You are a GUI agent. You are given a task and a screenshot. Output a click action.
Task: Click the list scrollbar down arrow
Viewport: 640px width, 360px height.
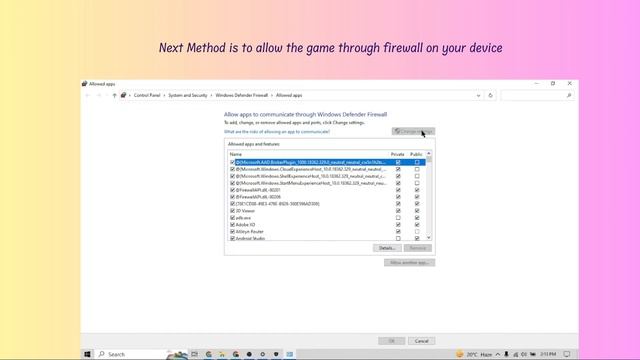(429, 238)
